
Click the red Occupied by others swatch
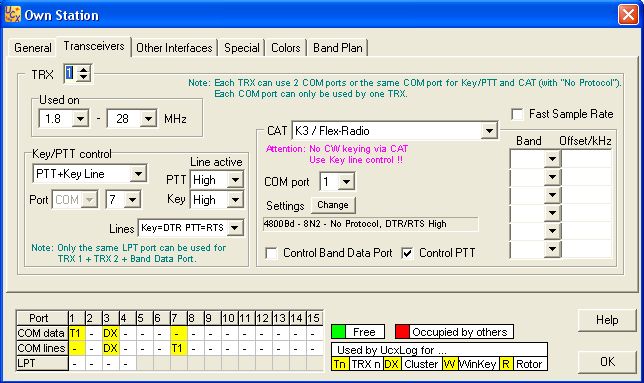tap(402, 332)
